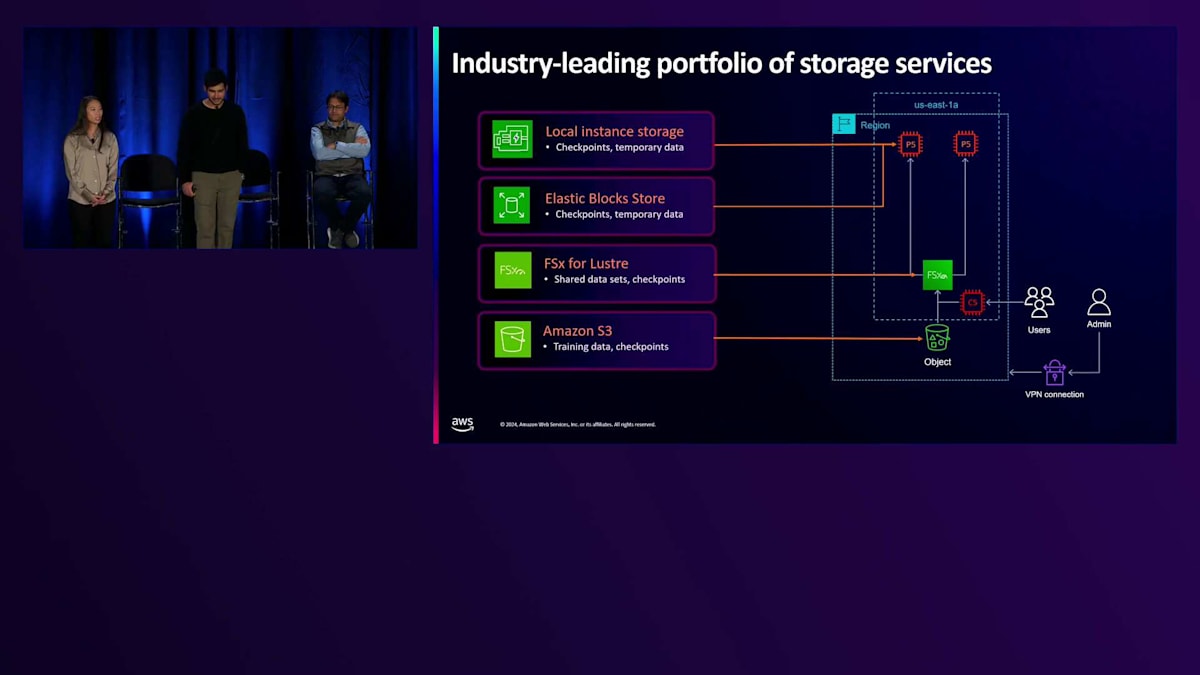Screen dimensions: 1200x675
Task: Click the green FSx icon inside the us-east-1a box
Action: tap(937, 275)
